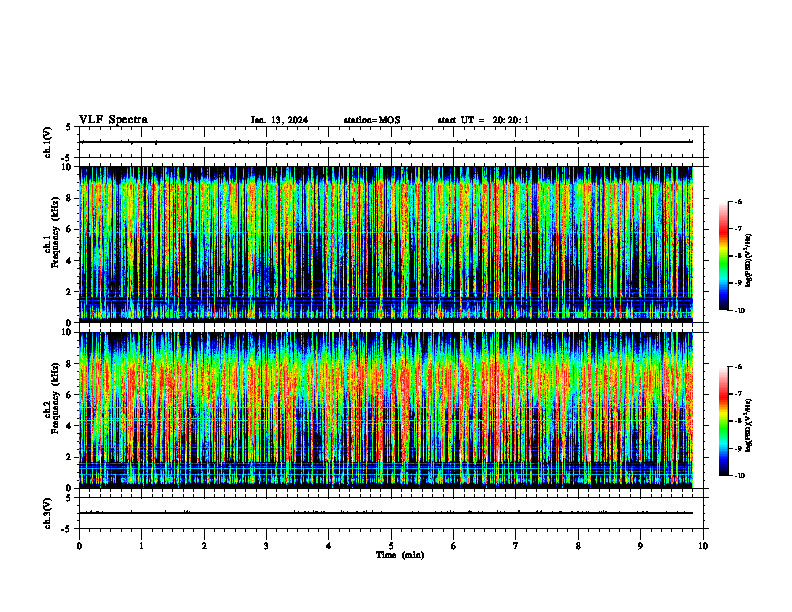
Task: Click the "2" kHz tick on ch.2 frequency axis
Action: pyautogui.click(x=70, y=457)
